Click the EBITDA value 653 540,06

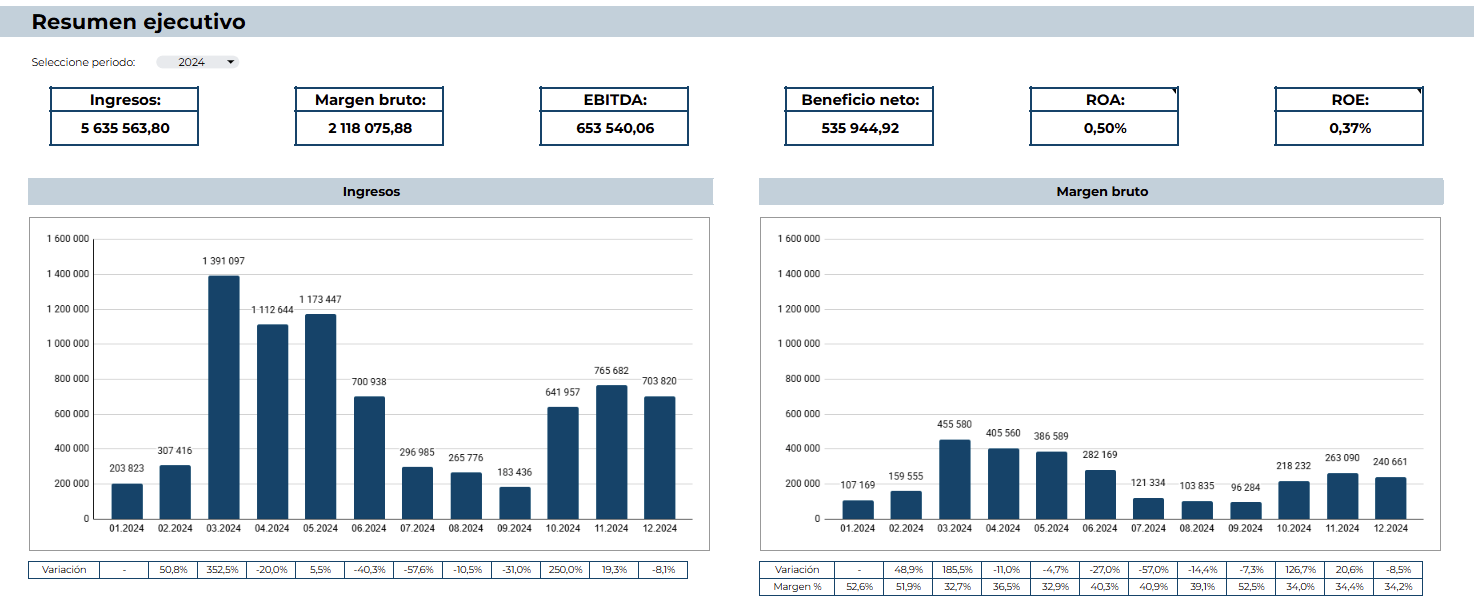coord(615,128)
